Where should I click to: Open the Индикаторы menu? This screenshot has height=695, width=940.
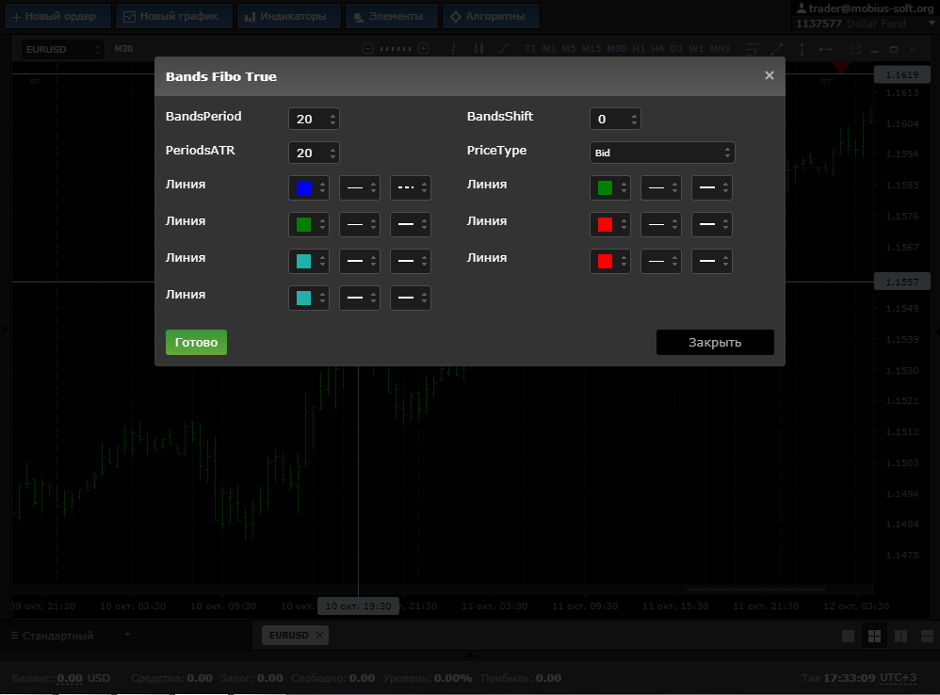(288, 16)
